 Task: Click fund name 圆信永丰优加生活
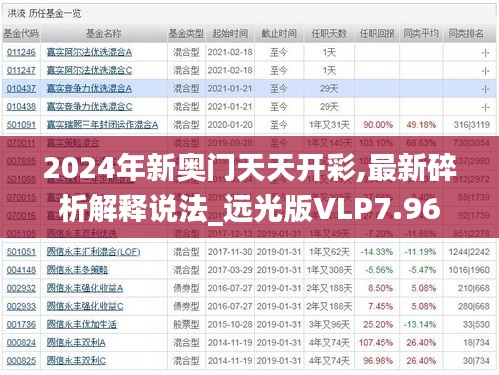tap(82, 324)
